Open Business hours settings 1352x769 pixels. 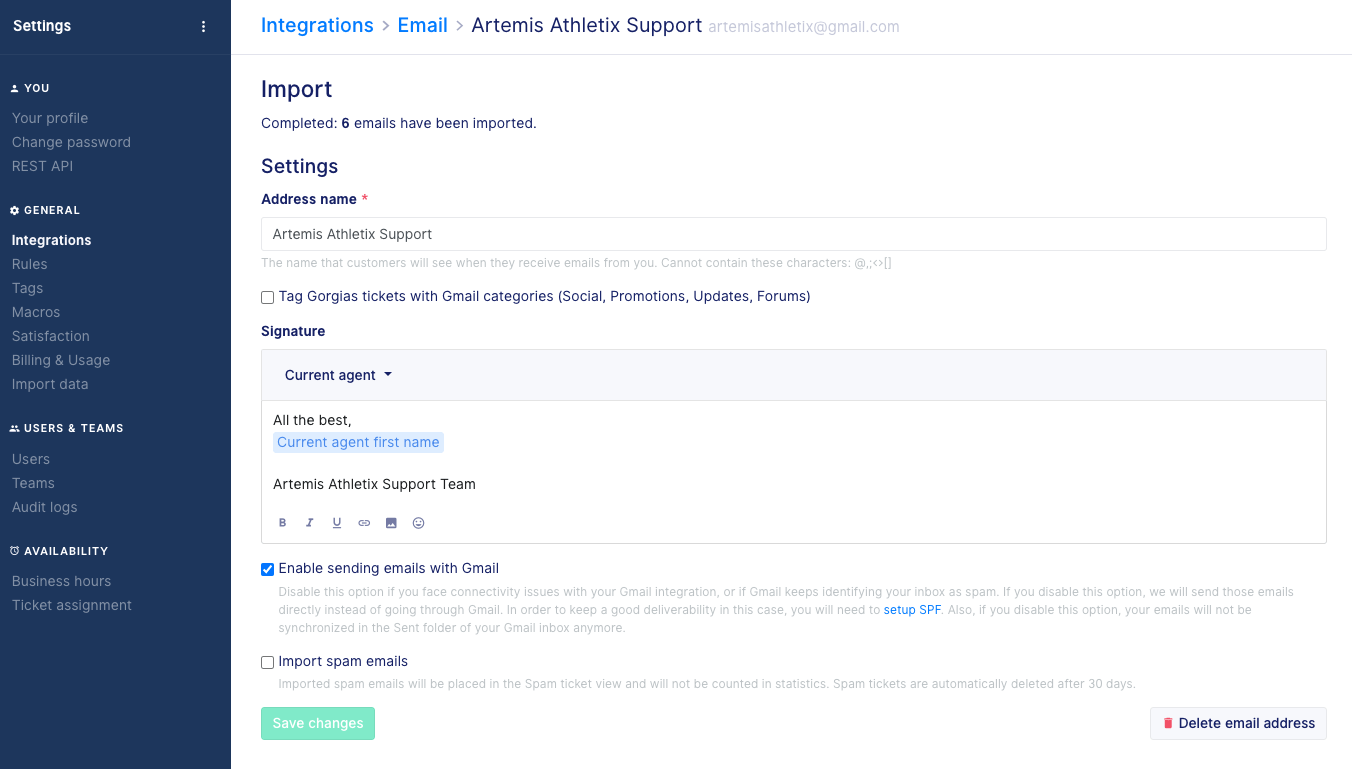61,581
